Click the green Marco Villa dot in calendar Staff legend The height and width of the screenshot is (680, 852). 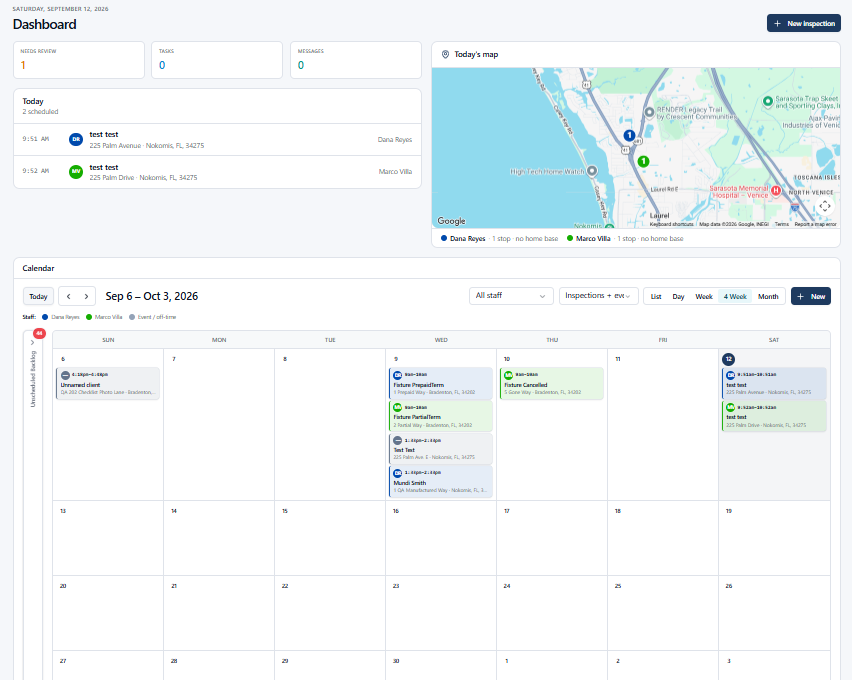pyautogui.click(x=89, y=317)
